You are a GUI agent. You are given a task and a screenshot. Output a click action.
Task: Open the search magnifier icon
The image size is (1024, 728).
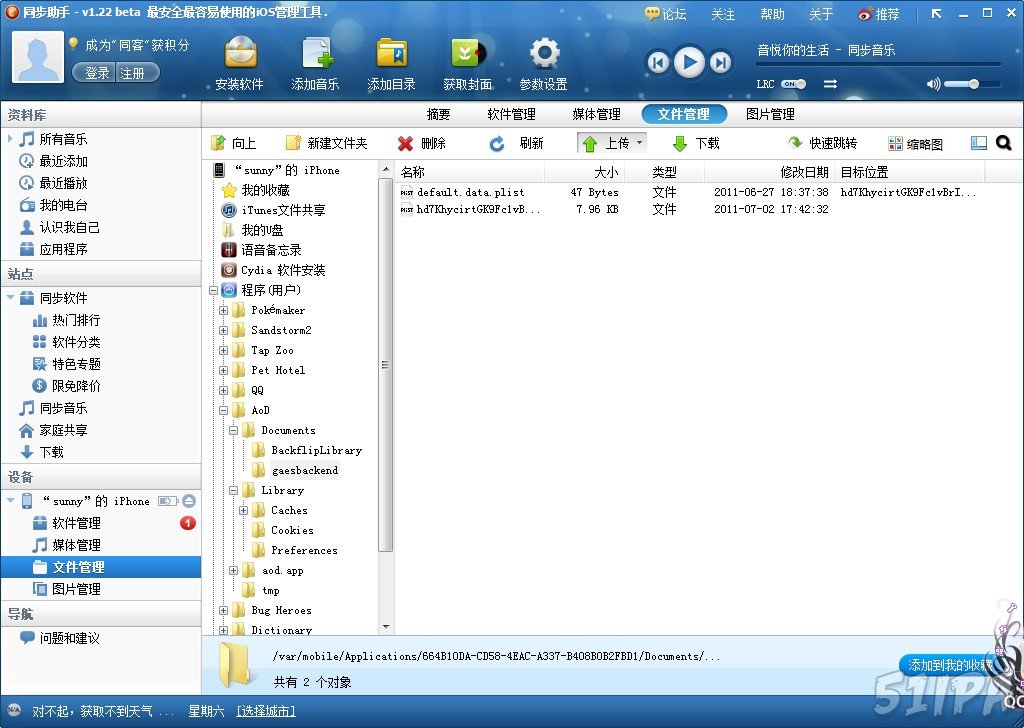click(x=1004, y=142)
